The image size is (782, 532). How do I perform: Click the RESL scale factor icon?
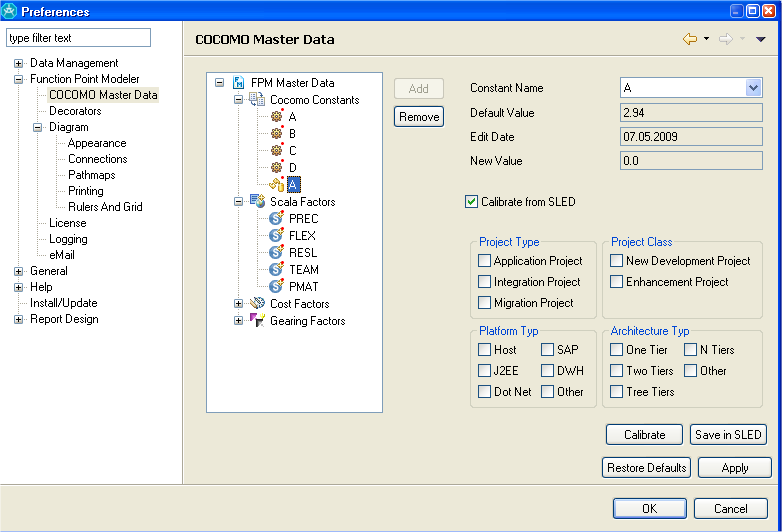point(276,252)
